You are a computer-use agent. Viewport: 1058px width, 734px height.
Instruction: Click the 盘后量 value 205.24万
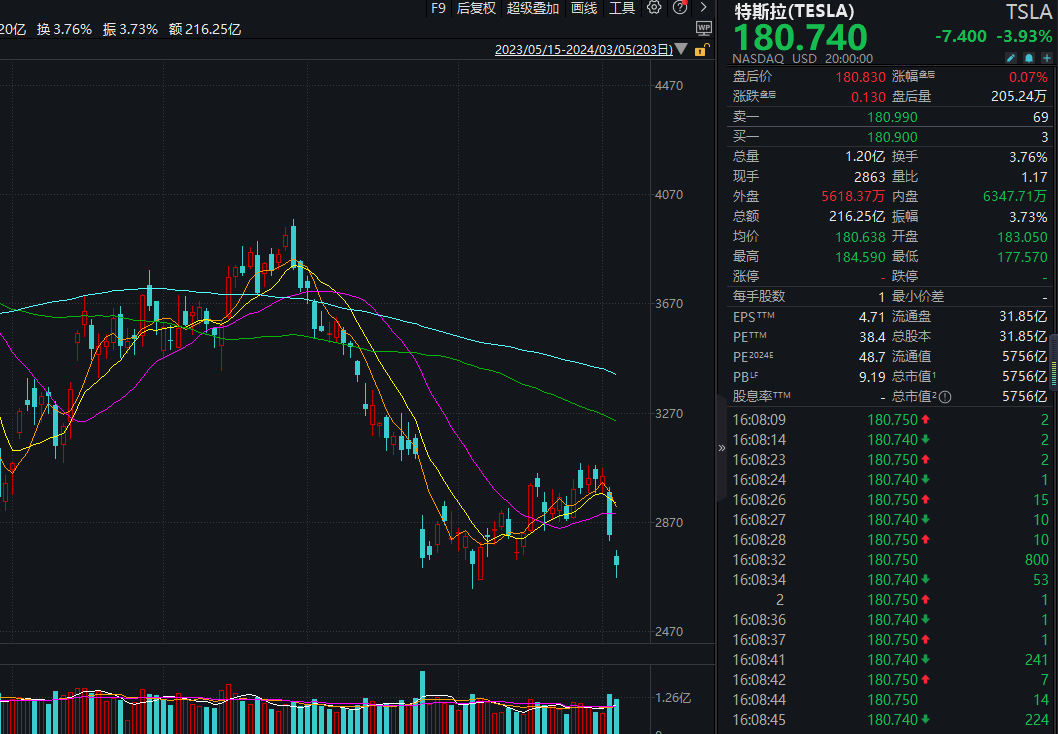[1019, 96]
